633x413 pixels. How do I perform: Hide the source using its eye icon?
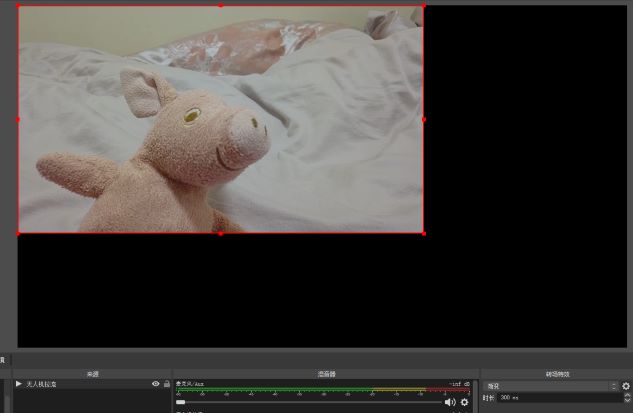(x=155, y=384)
